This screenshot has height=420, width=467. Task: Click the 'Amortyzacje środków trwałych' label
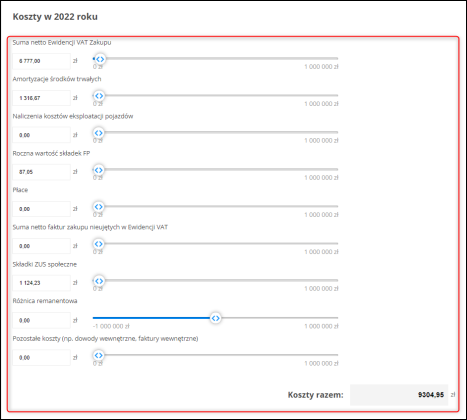[57, 79]
